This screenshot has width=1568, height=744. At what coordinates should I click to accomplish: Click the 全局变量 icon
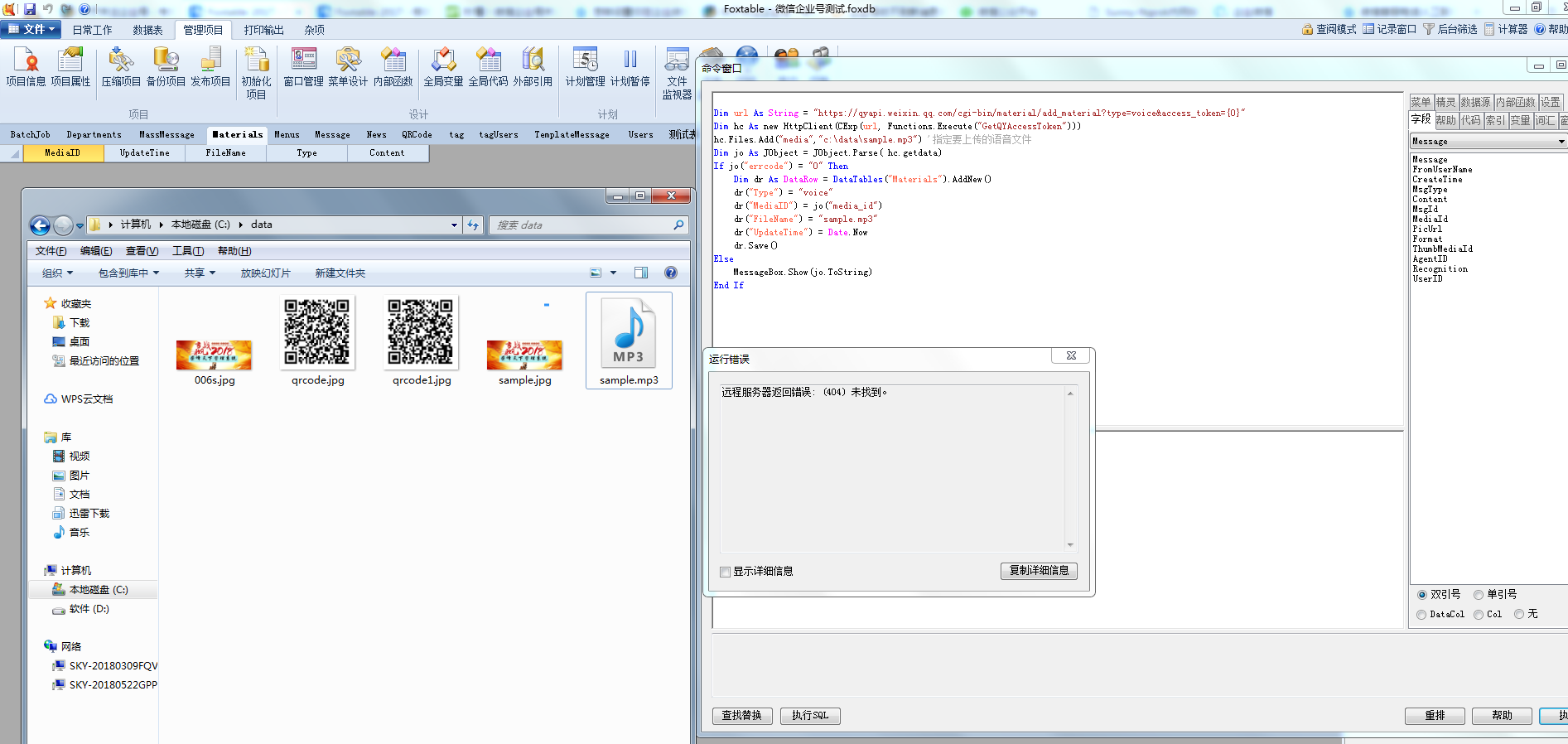click(443, 66)
